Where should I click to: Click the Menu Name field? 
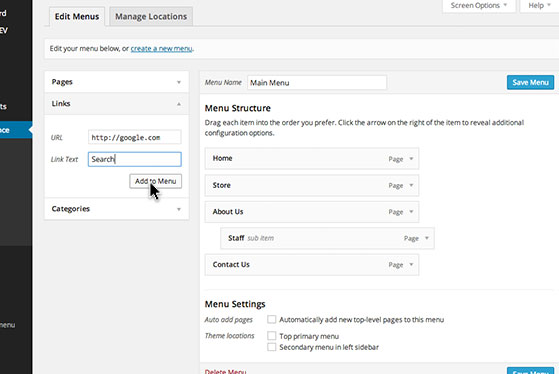point(317,83)
